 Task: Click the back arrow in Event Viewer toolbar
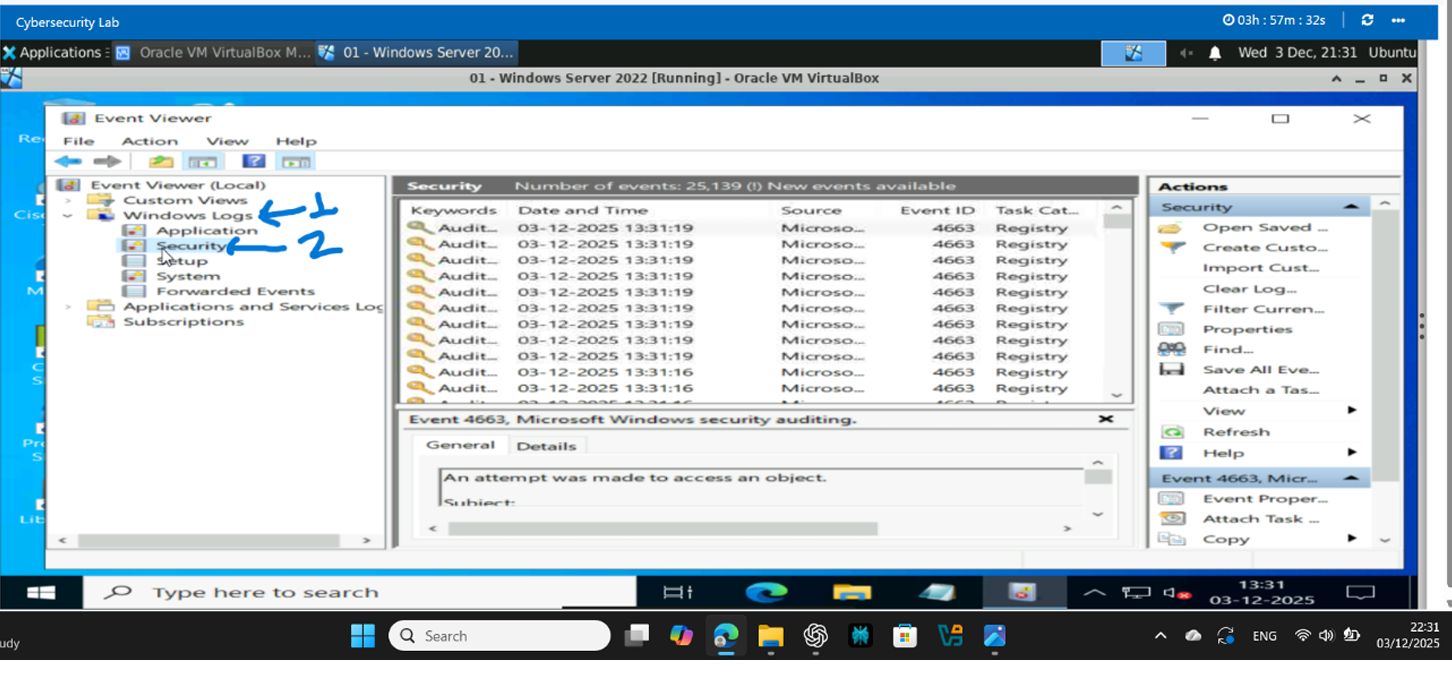[x=68, y=161]
